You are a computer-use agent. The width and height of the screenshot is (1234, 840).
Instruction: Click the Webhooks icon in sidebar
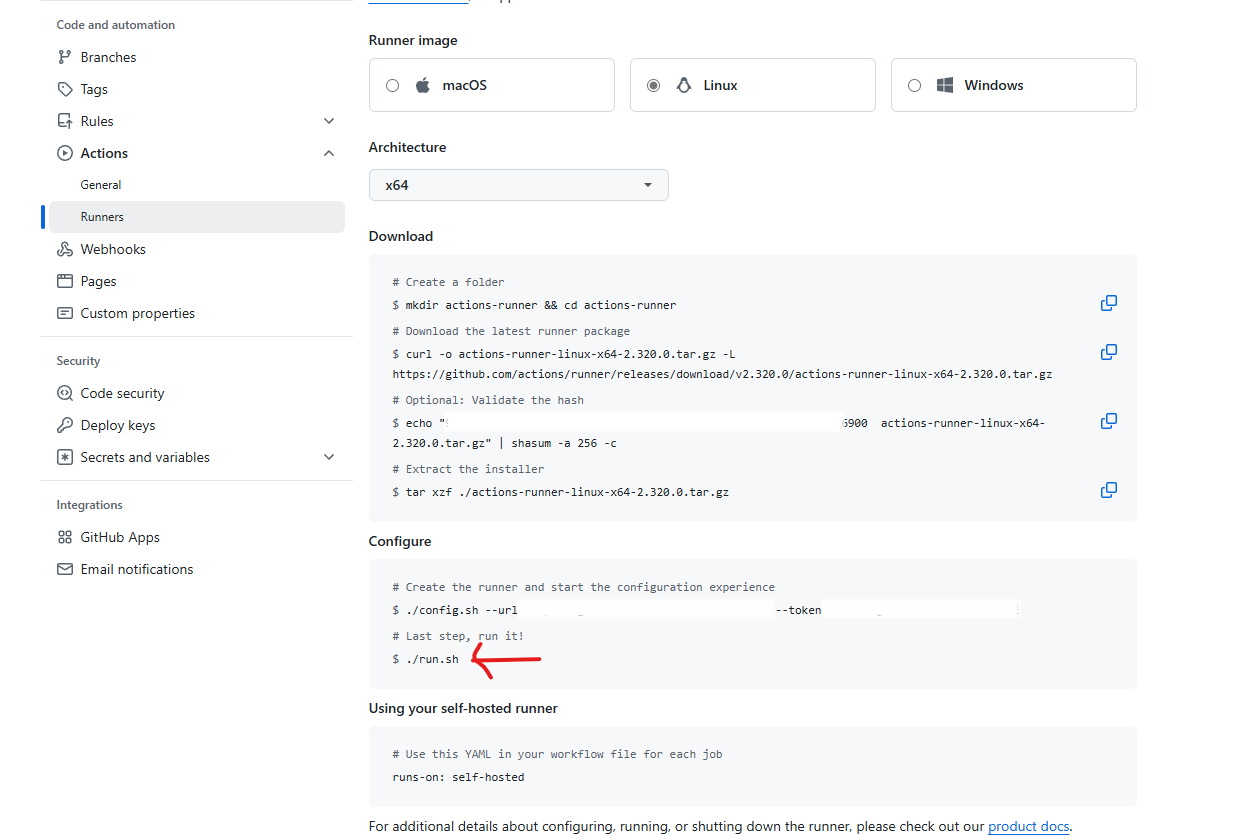click(x=65, y=249)
